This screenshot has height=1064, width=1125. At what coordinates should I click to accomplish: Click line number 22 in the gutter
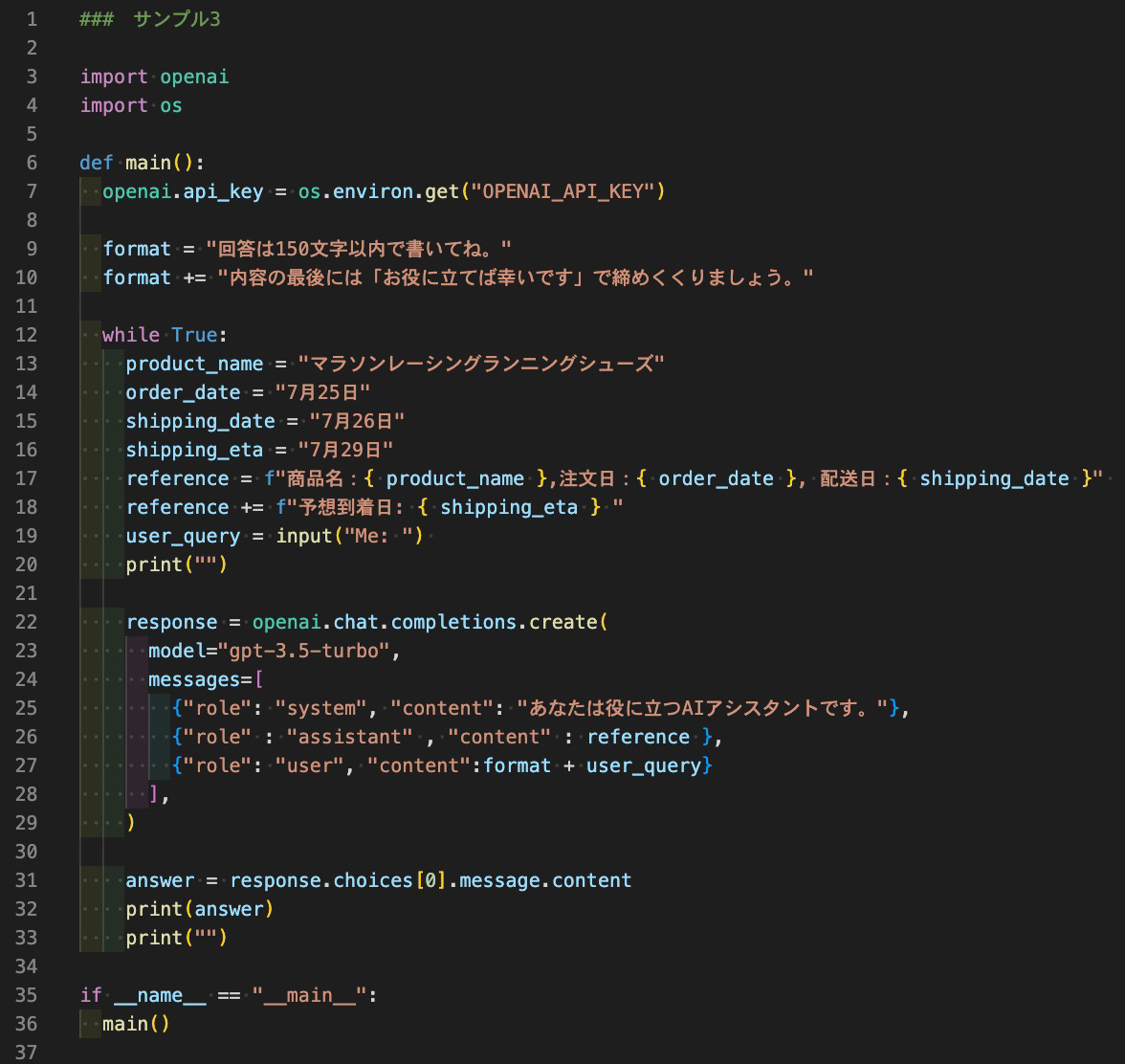coord(27,622)
